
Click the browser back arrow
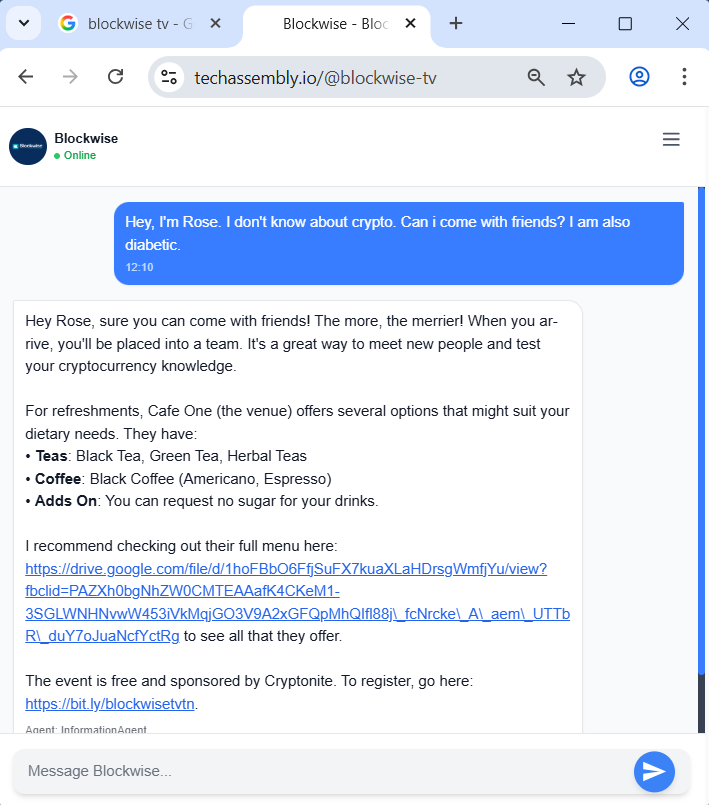(26, 76)
